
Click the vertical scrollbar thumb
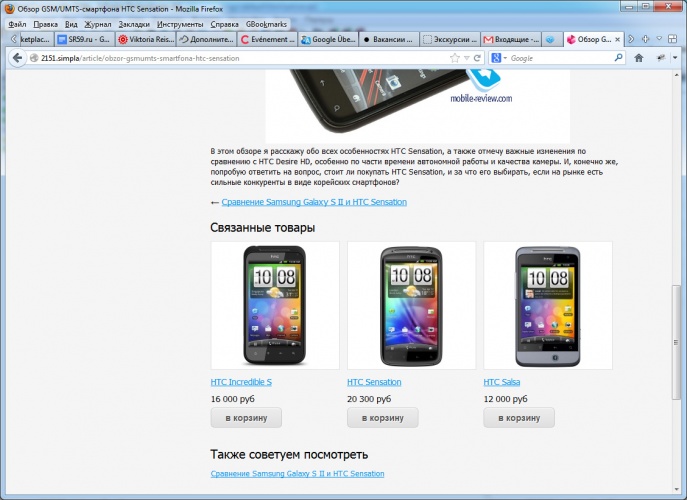(x=676, y=342)
